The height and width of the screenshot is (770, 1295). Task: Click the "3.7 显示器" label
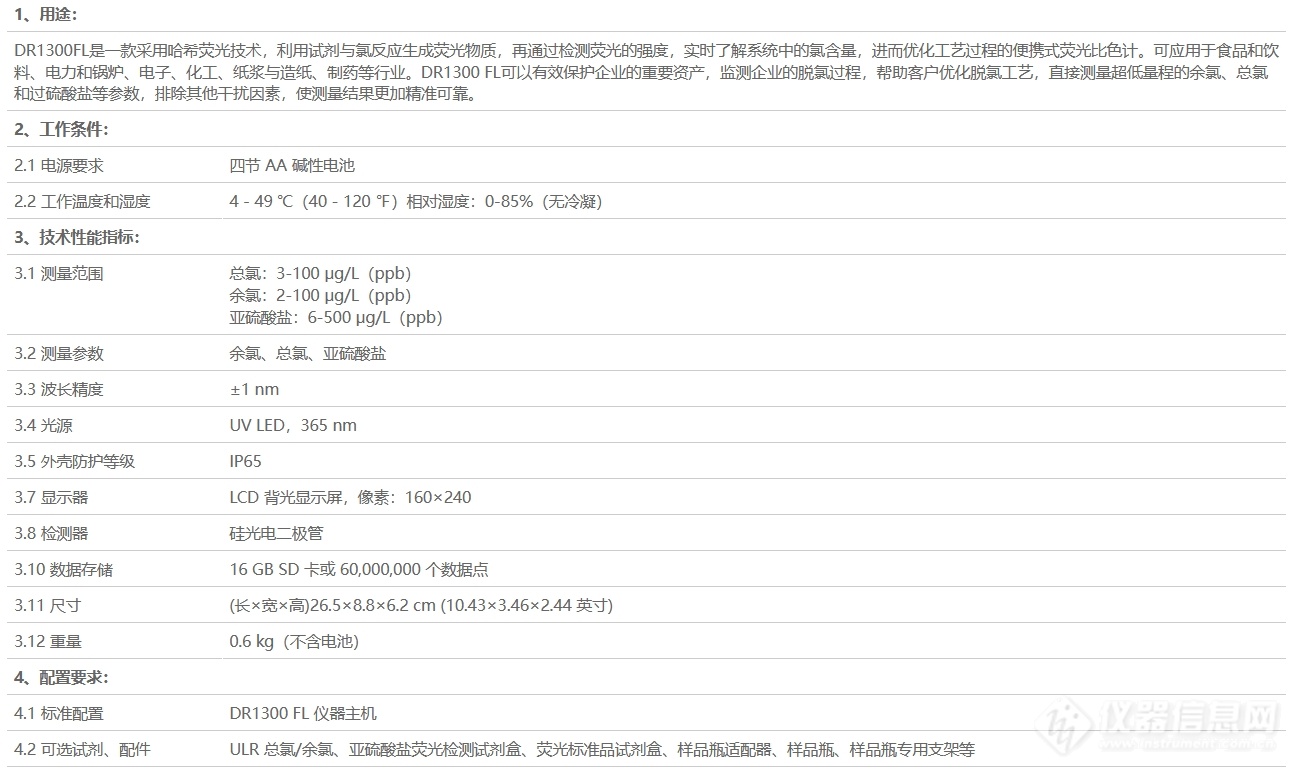tap(51, 497)
